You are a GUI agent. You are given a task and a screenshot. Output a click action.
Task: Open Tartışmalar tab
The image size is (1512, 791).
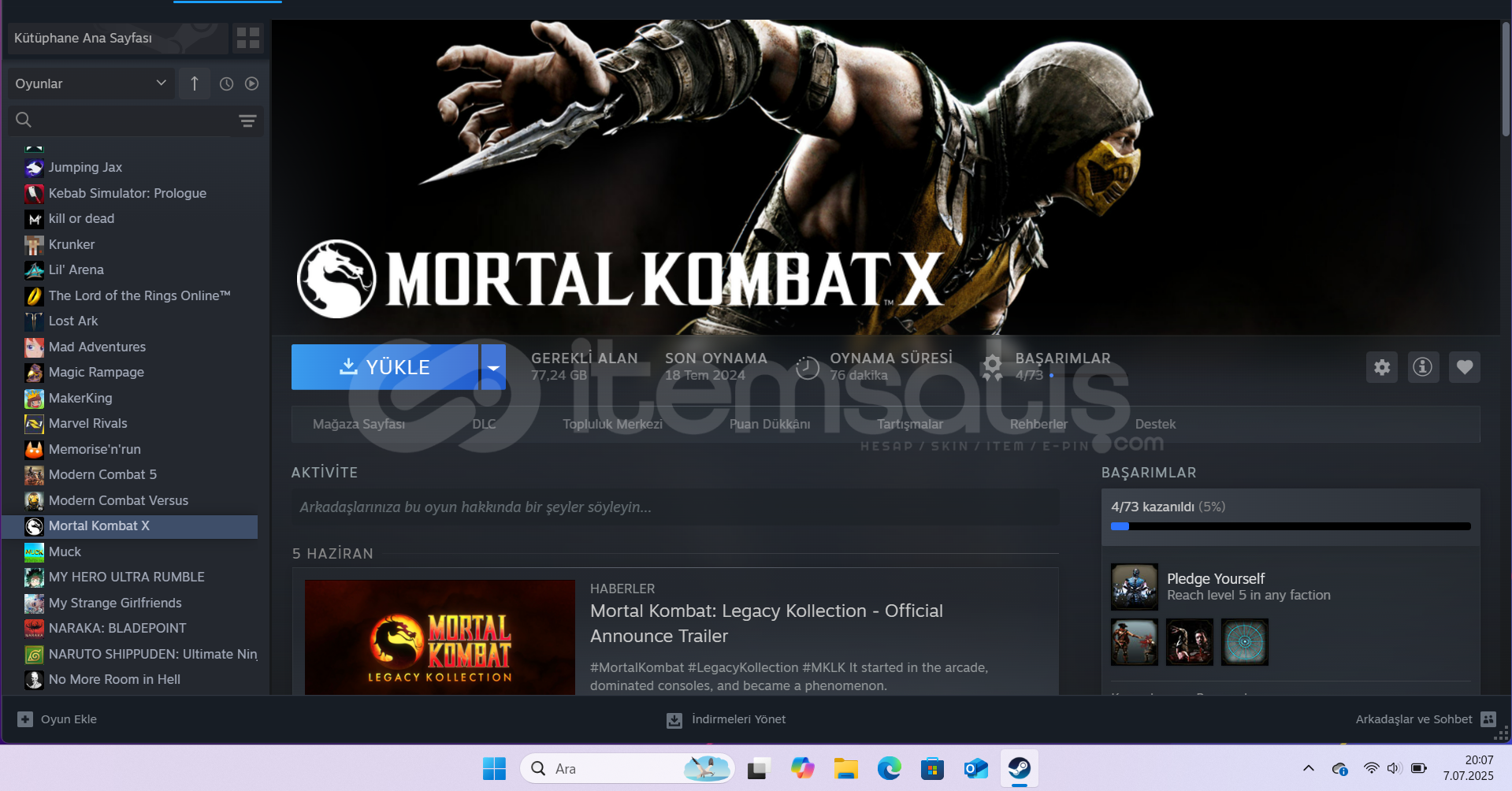coord(910,424)
